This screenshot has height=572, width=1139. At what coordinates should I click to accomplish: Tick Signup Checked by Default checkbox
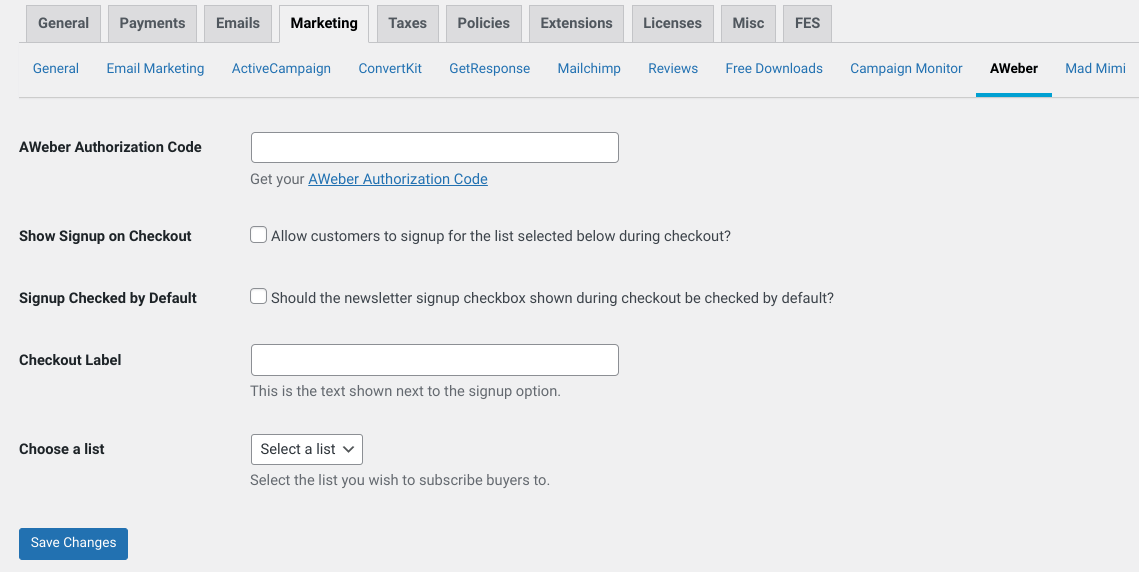(259, 297)
